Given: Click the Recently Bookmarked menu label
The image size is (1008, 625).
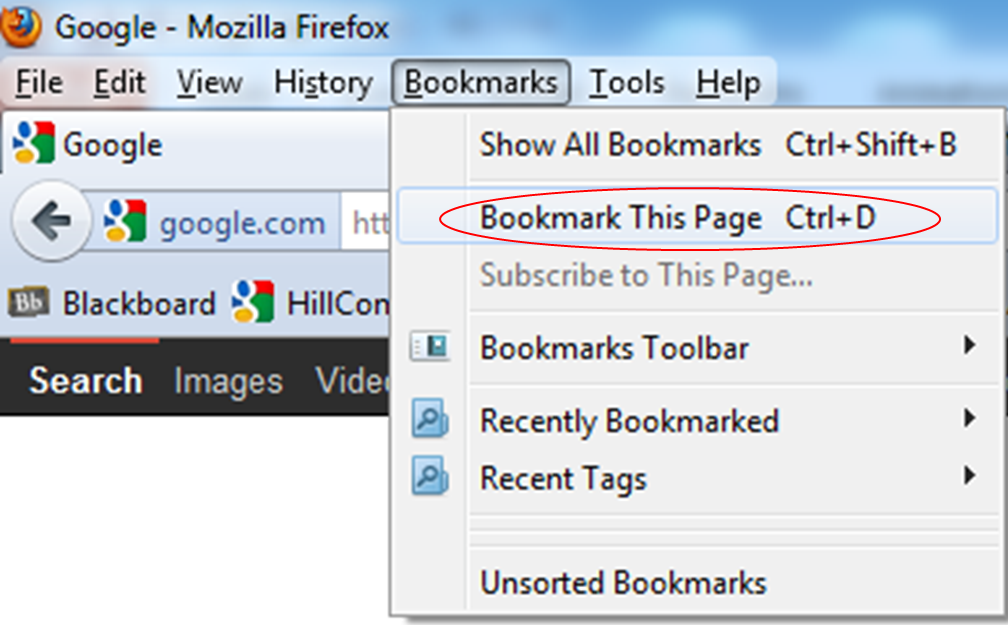Looking at the screenshot, I should click(629, 421).
